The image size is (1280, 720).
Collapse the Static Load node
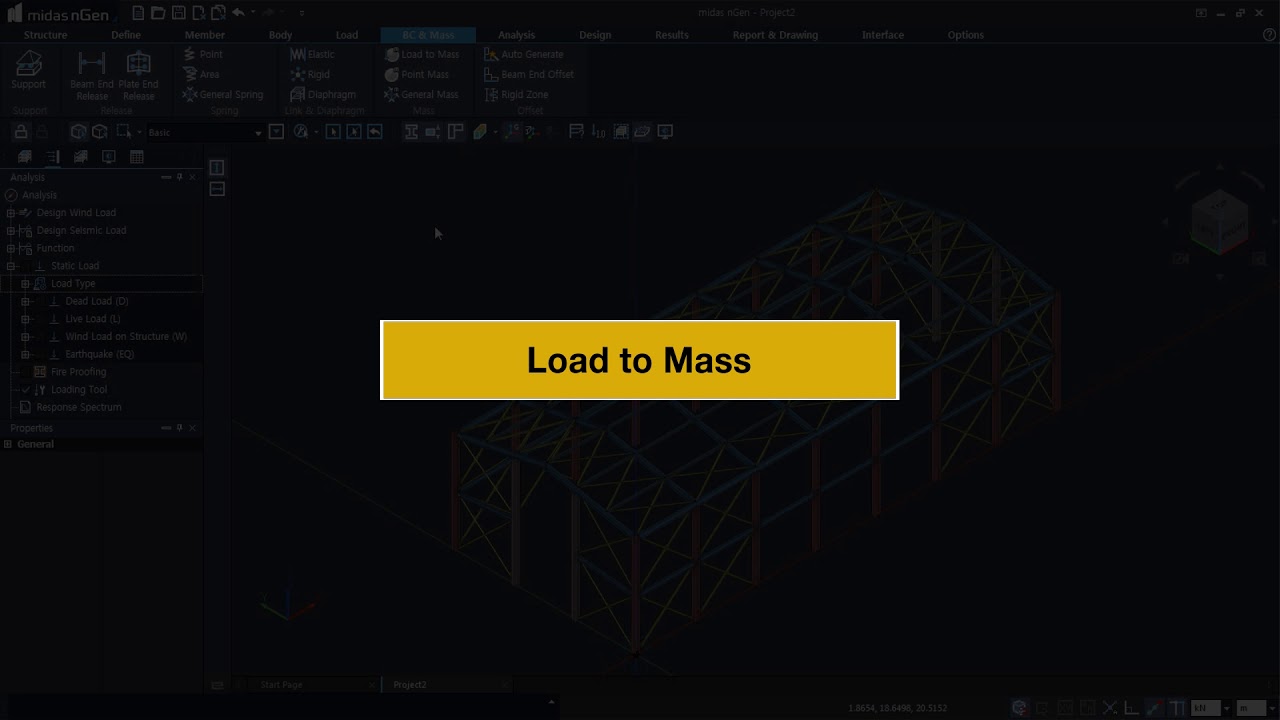pyautogui.click(x=11, y=266)
